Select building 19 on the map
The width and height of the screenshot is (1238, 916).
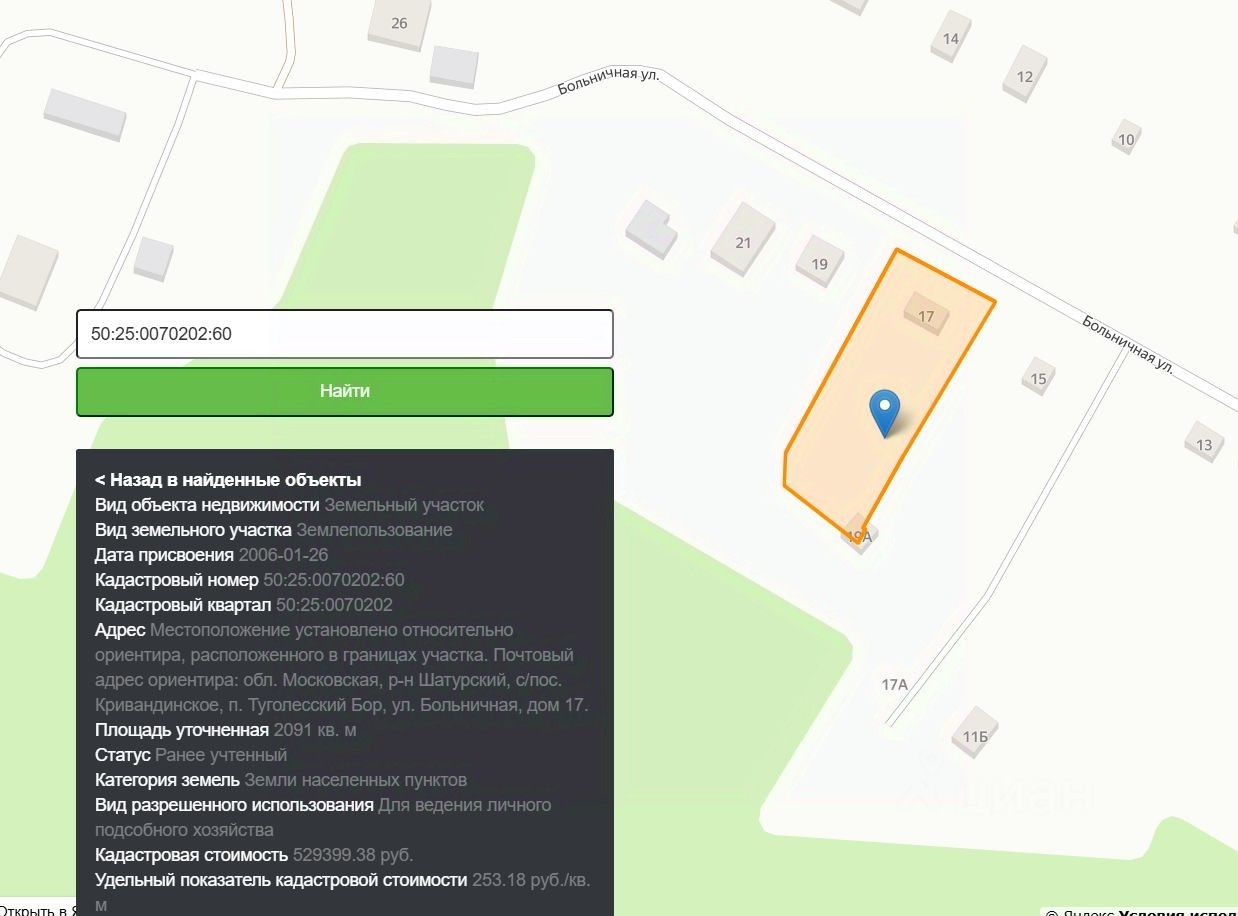[820, 264]
